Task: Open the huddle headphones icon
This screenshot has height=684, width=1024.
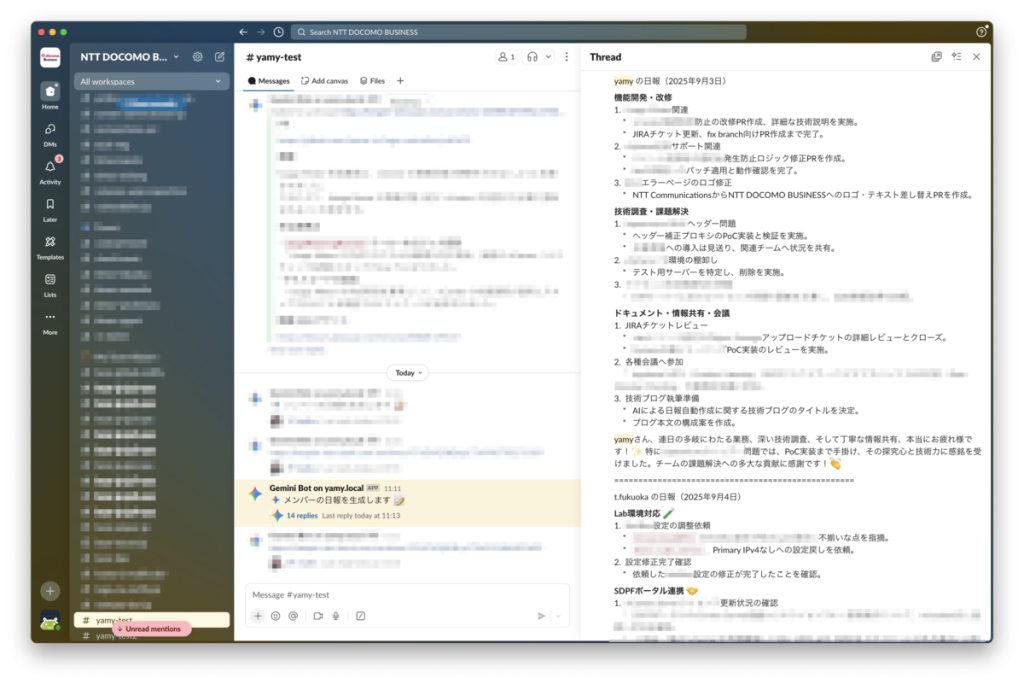Action: pos(534,57)
